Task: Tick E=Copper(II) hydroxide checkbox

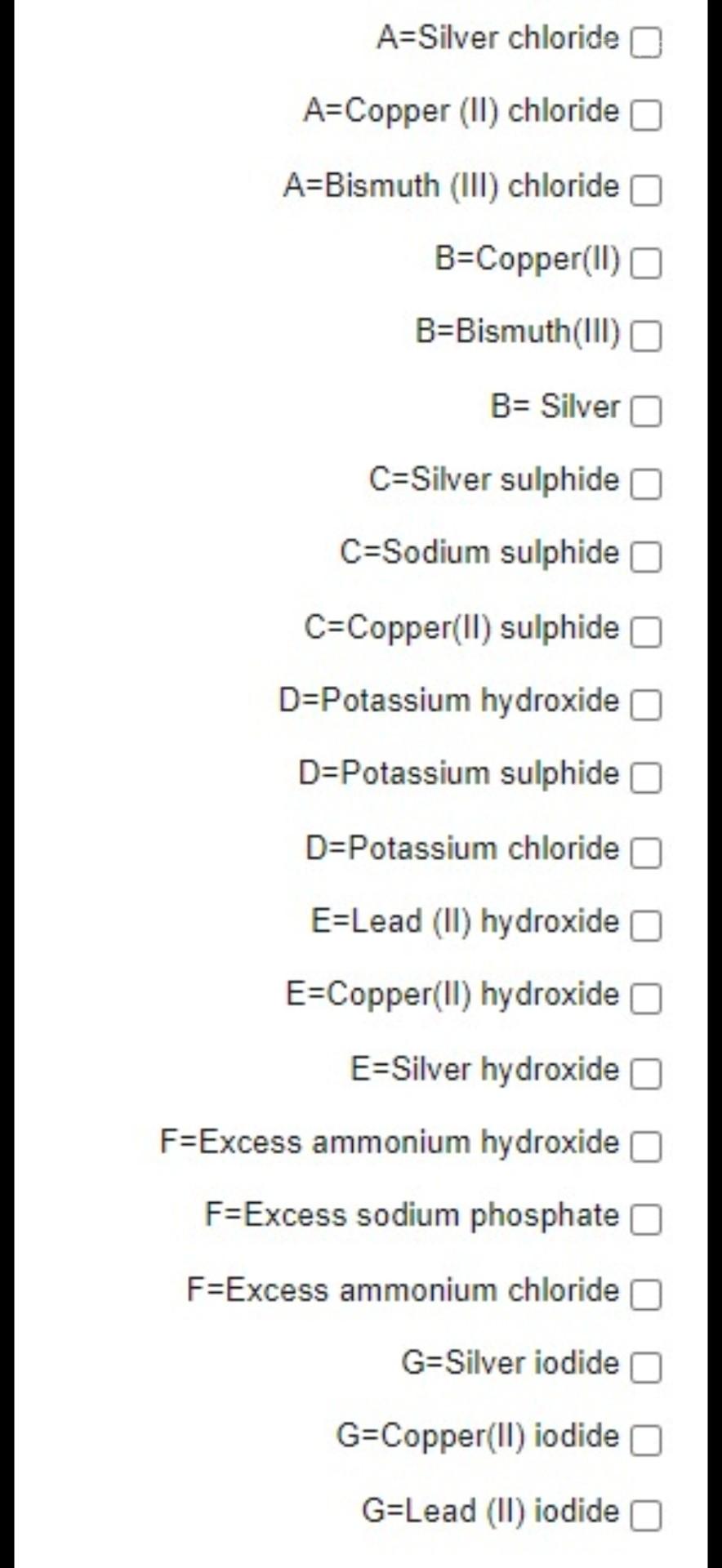Action: [646, 1000]
